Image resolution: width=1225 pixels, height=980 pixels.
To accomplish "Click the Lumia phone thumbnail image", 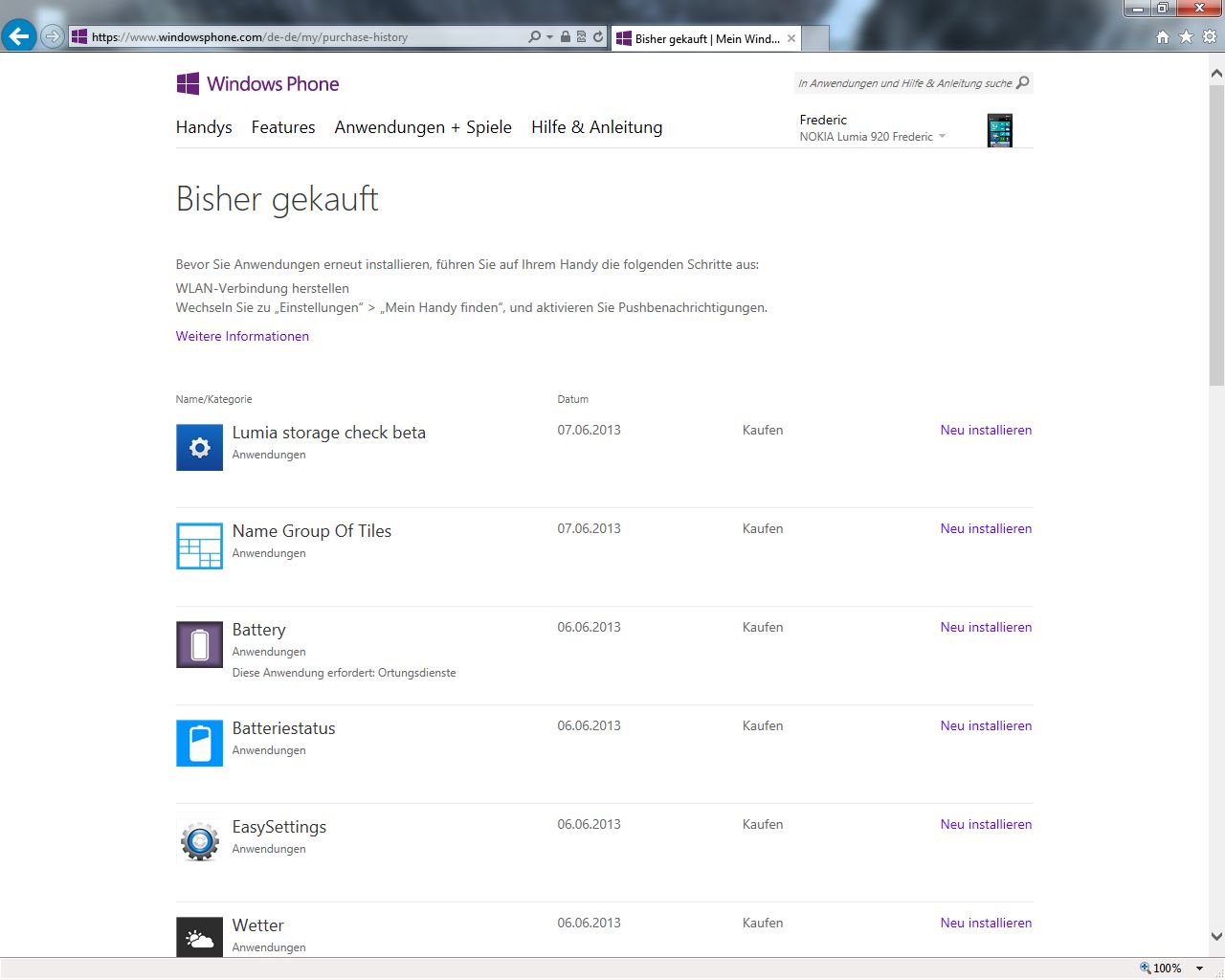I will click(x=1000, y=130).
